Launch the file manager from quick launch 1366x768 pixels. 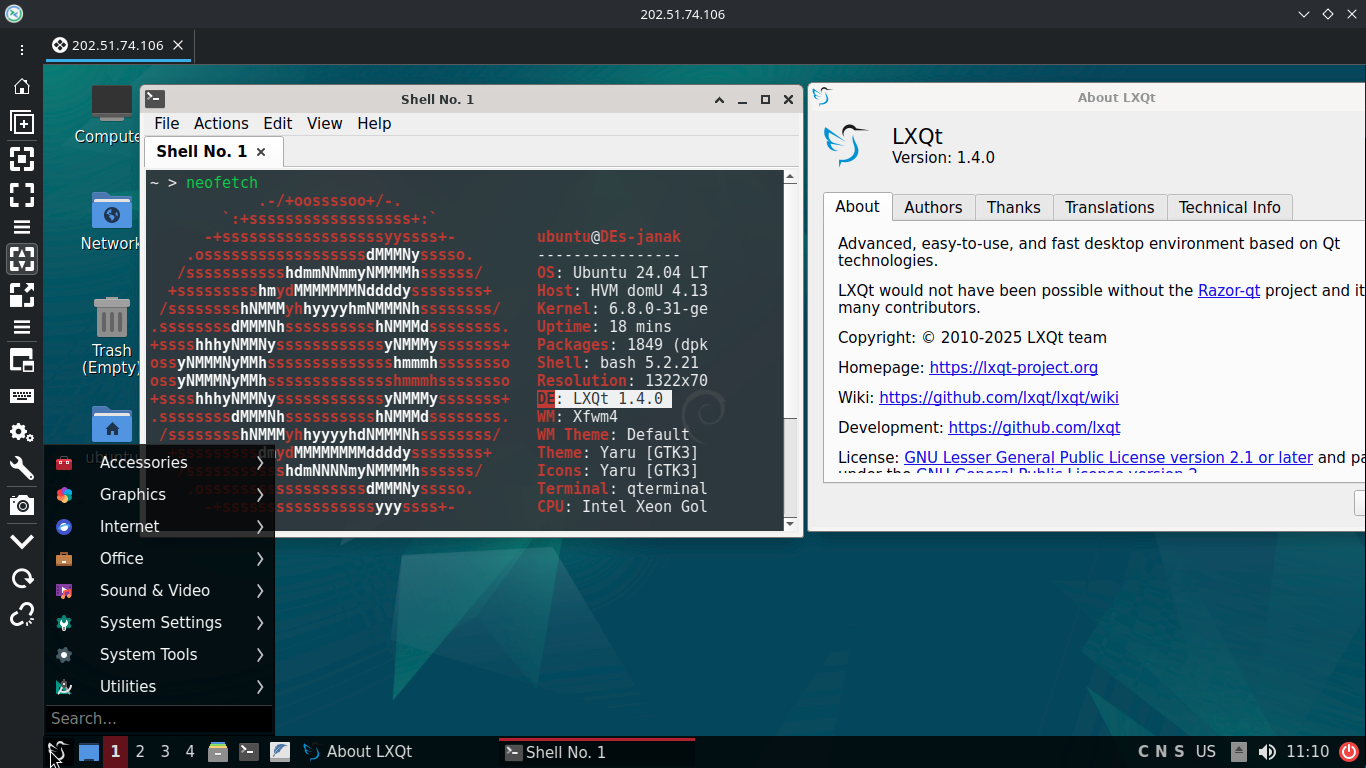click(x=218, y=752)
